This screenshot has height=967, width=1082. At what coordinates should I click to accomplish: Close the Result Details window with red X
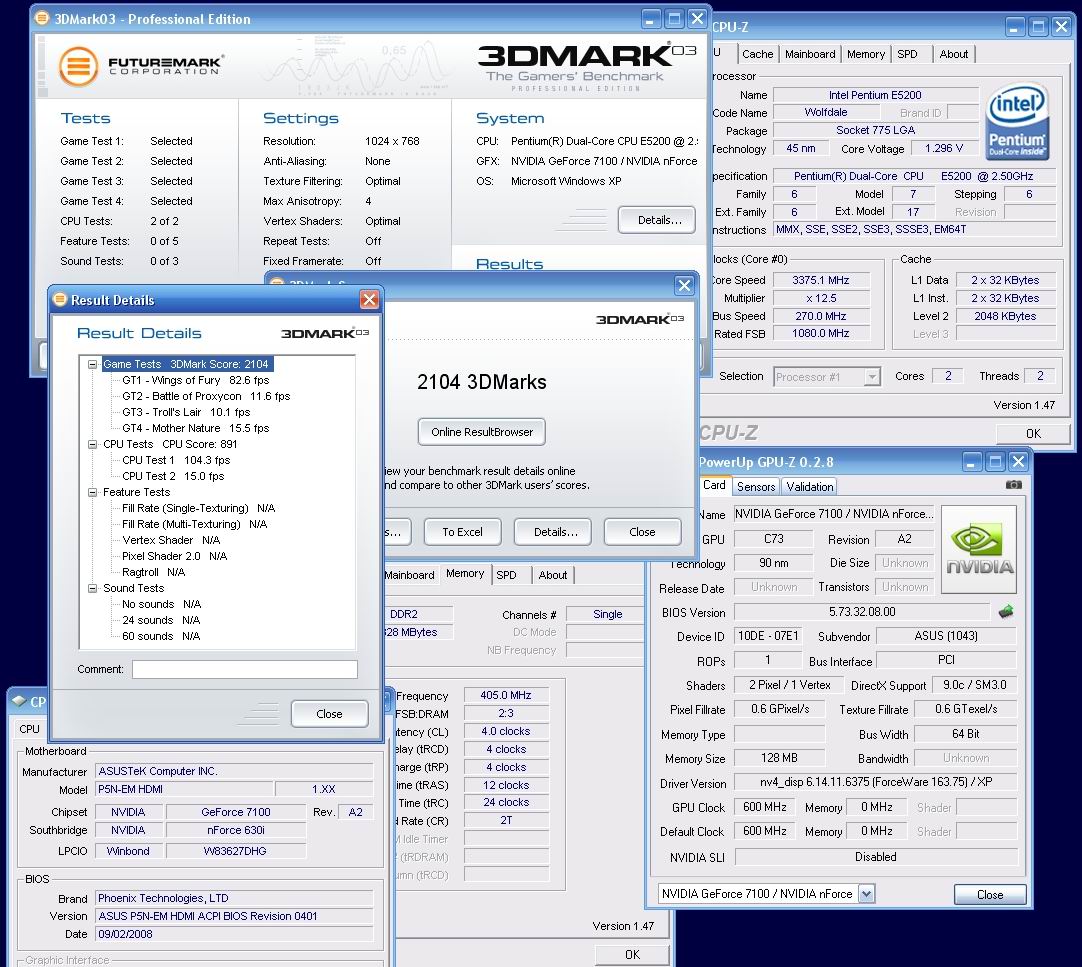pyautogui.click(x=369, y=300)
